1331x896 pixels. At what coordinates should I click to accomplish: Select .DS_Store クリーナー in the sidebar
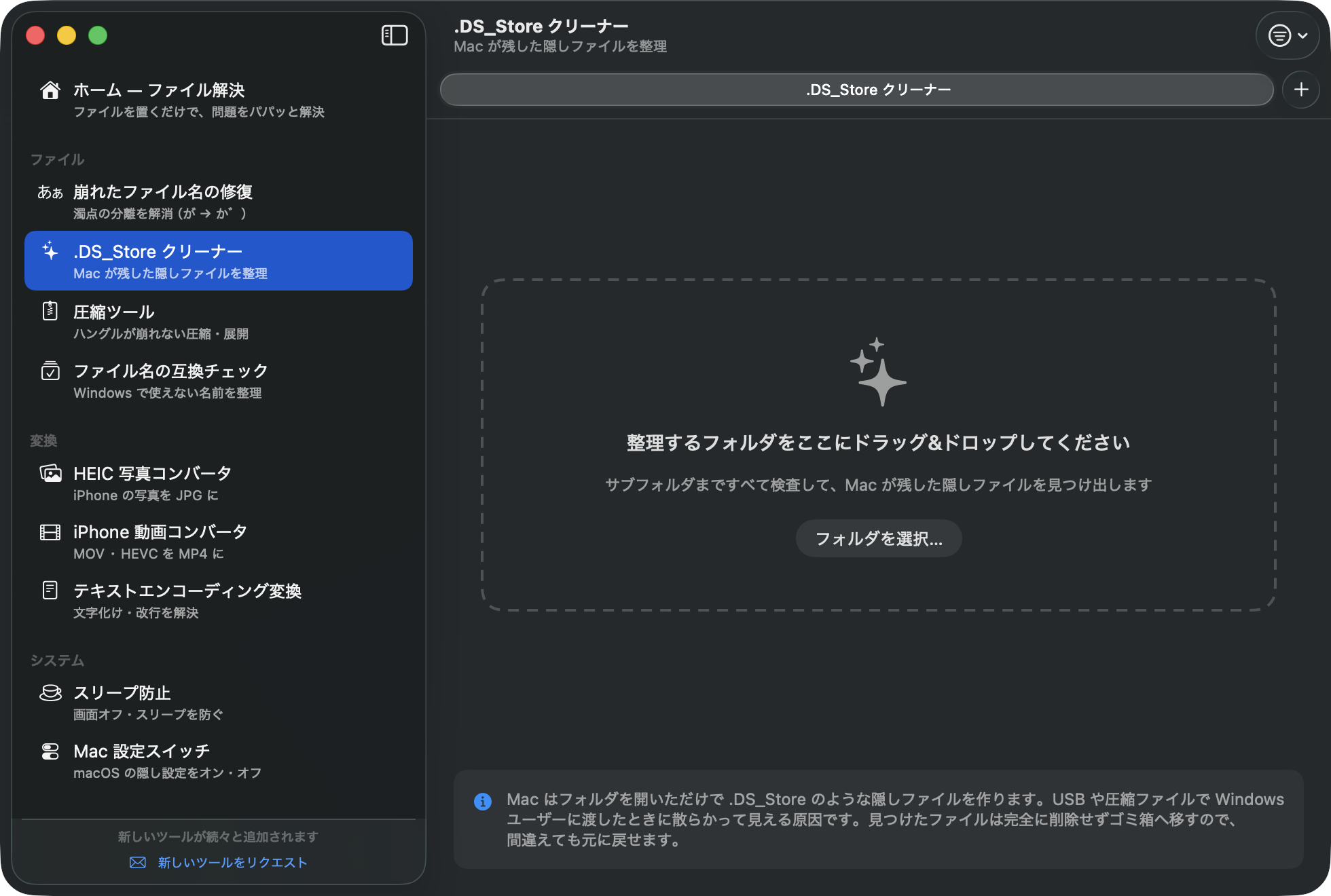point(219,261)
